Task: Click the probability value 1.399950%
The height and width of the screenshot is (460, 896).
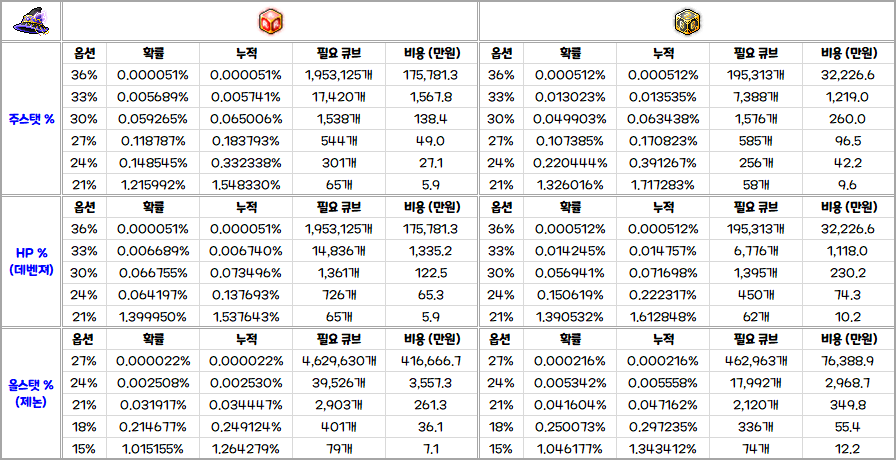Action: click(153, 317)
